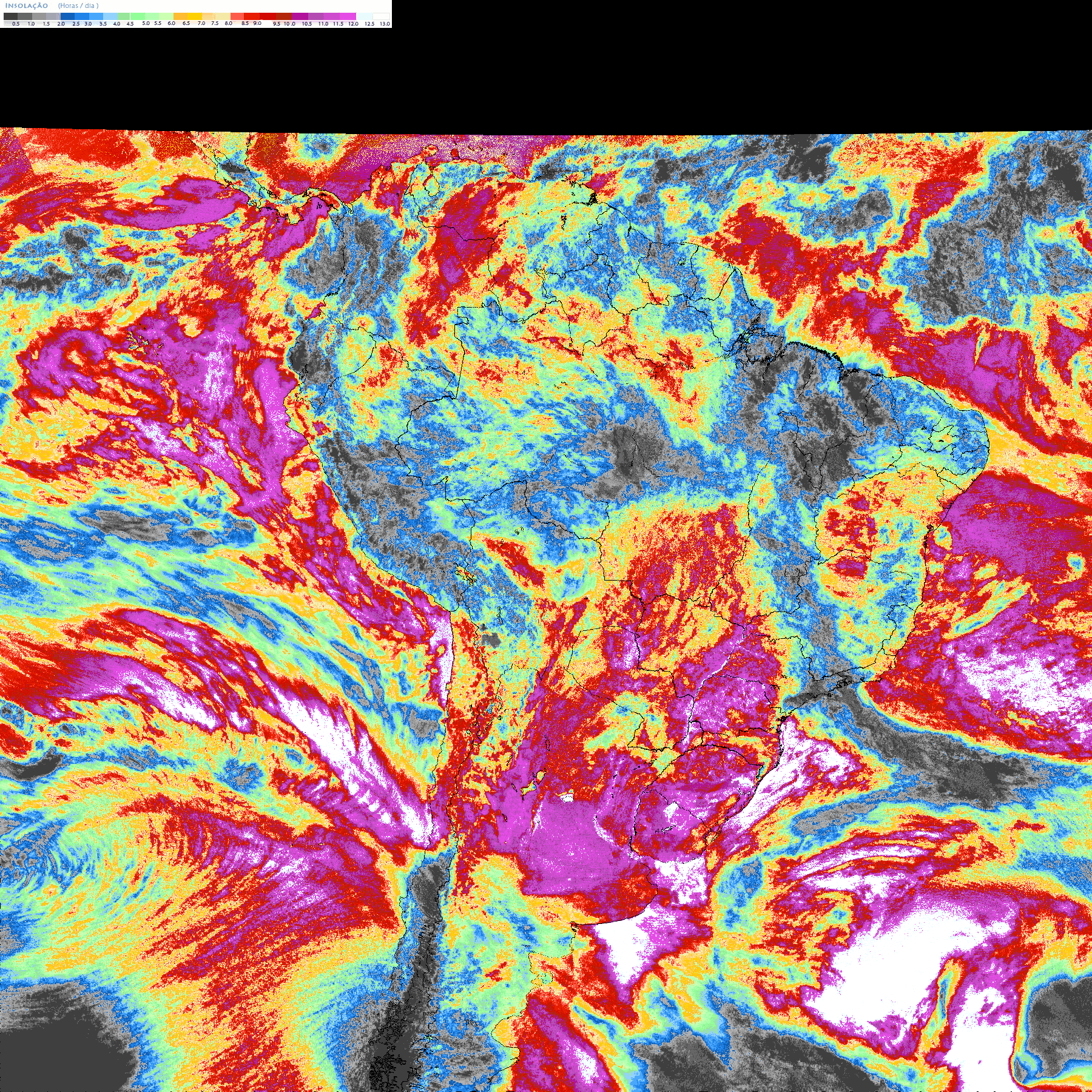This screenshot has width=1092, height=1092.
Task: Select the darkest gray legend swatch
Action: 10,16
